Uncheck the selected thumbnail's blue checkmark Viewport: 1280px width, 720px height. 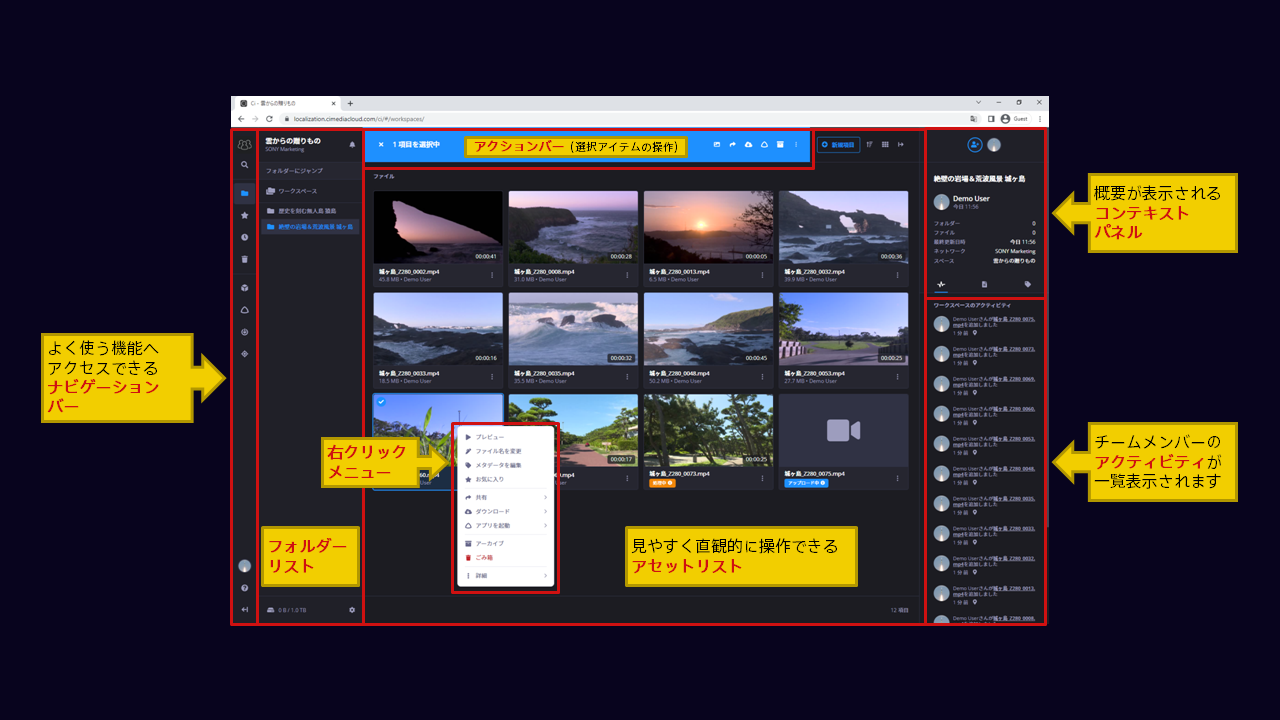[x=381, y=402]
